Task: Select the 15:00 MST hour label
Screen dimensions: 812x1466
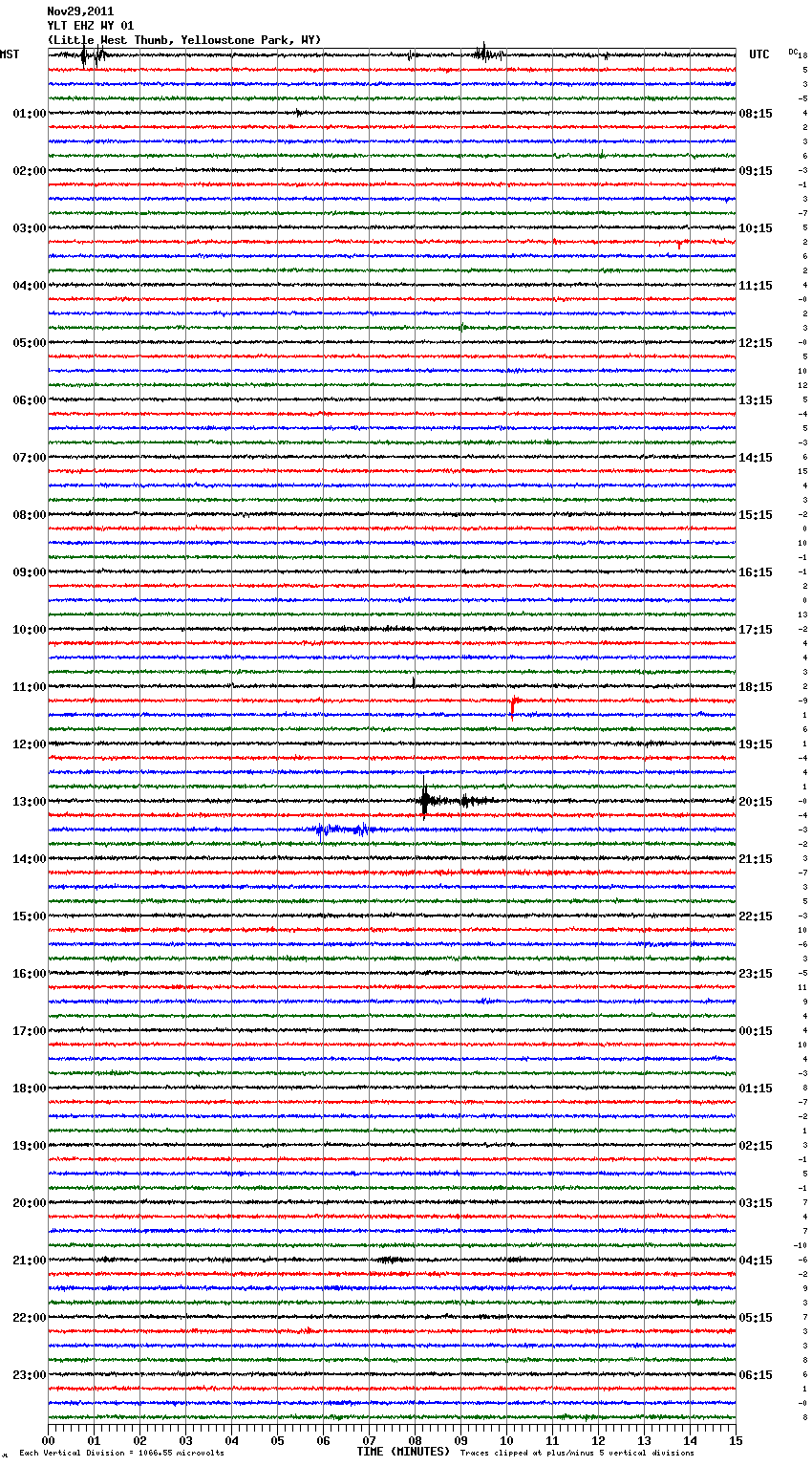Action: [x=30, y=916]
